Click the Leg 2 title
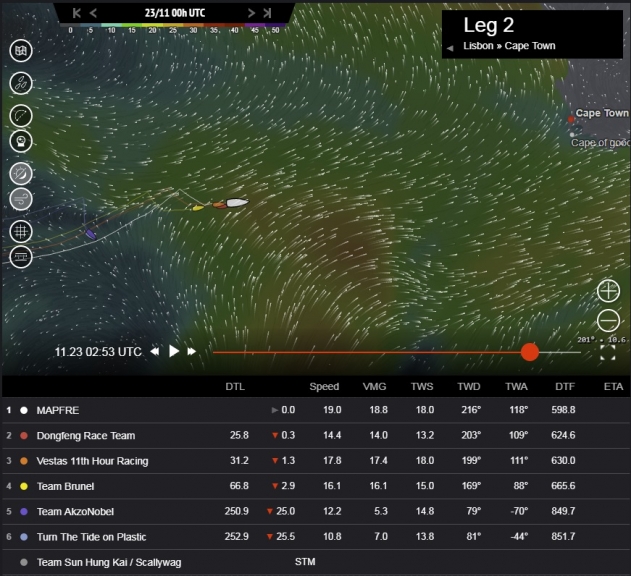Viewport: 631px width, 576px height. coord(489,25)
